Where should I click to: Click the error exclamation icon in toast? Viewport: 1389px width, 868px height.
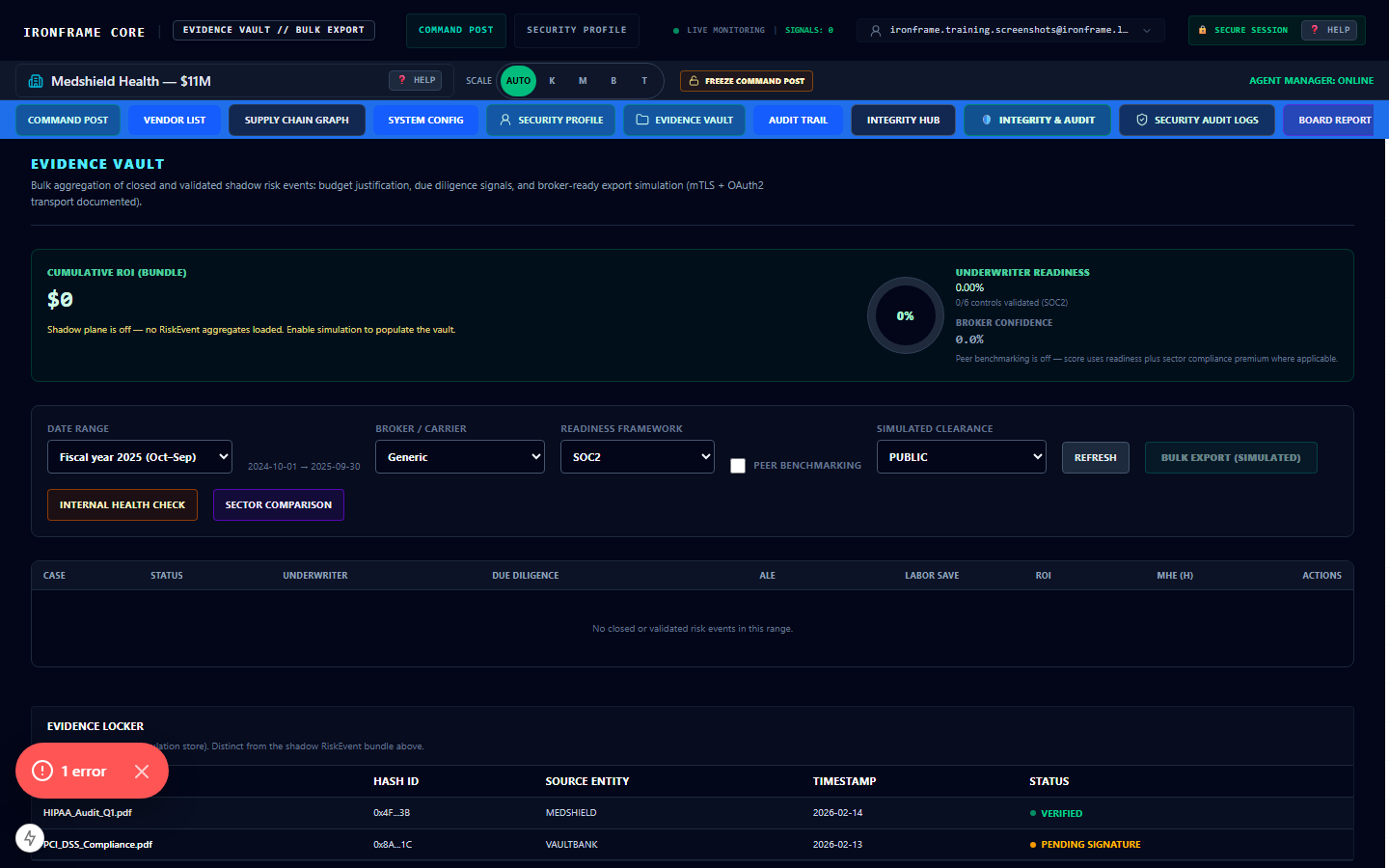[x=42, y=771]
